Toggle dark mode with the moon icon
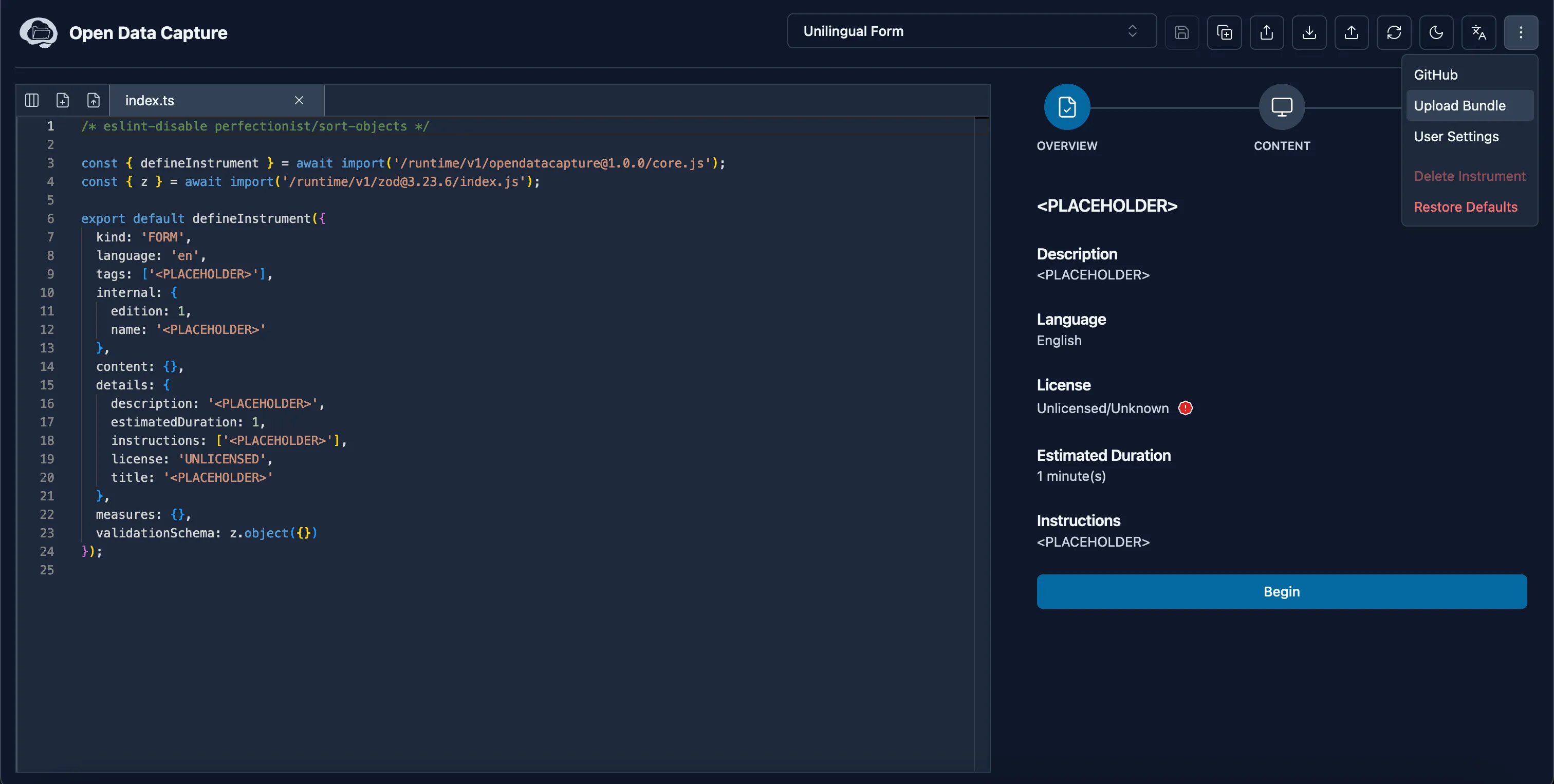 pyautogui.click(x=1436, y=32)
